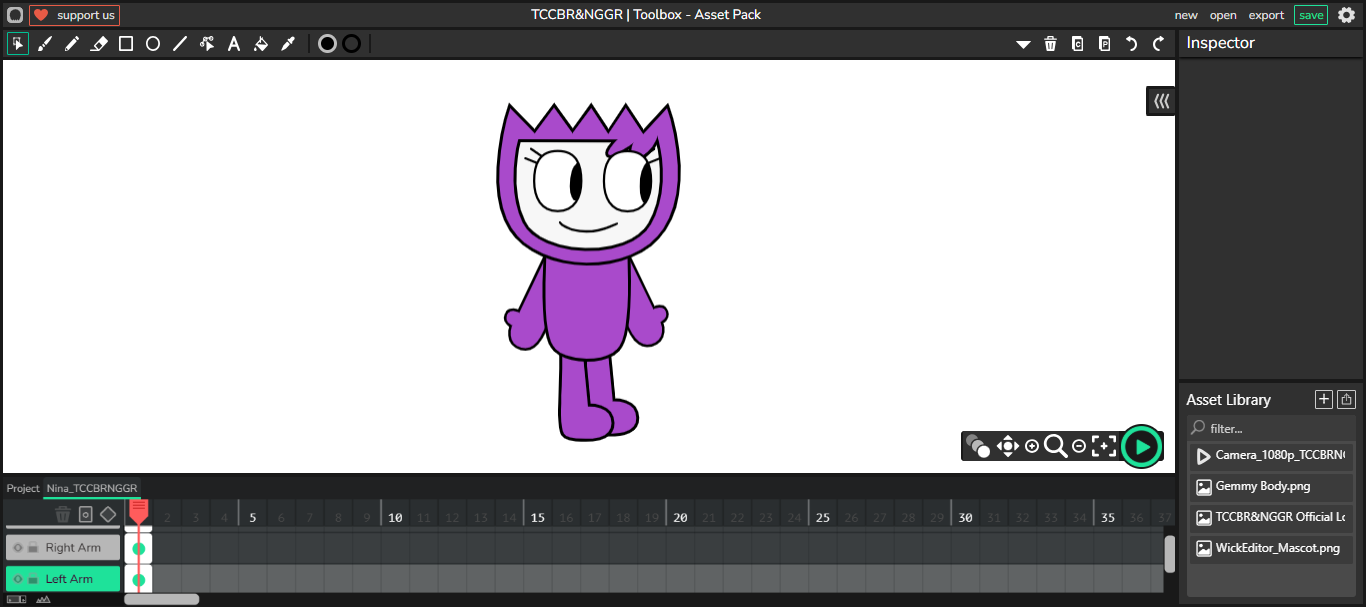Select the Fill Bucket tool
The width and height of the screenshot is (1366, 607).
tap(261, 44)
